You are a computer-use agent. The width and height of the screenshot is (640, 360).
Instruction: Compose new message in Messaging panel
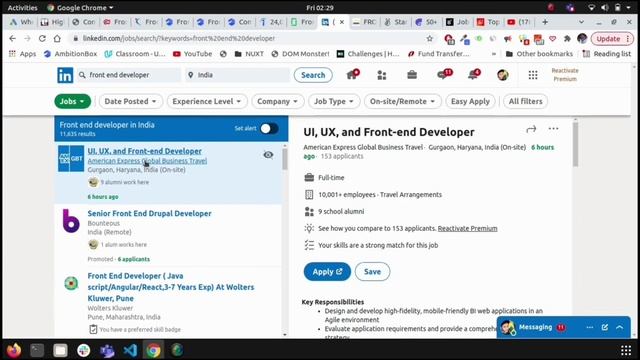[604, 327]
